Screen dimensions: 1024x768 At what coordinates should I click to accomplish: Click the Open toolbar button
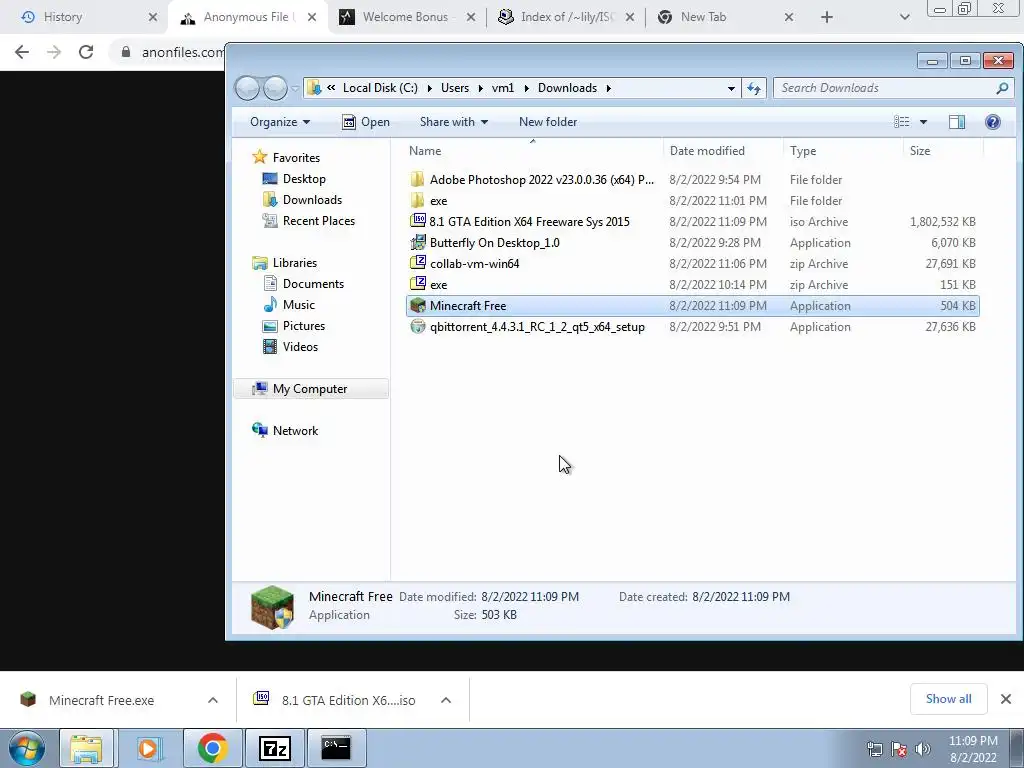pos(366,122)
